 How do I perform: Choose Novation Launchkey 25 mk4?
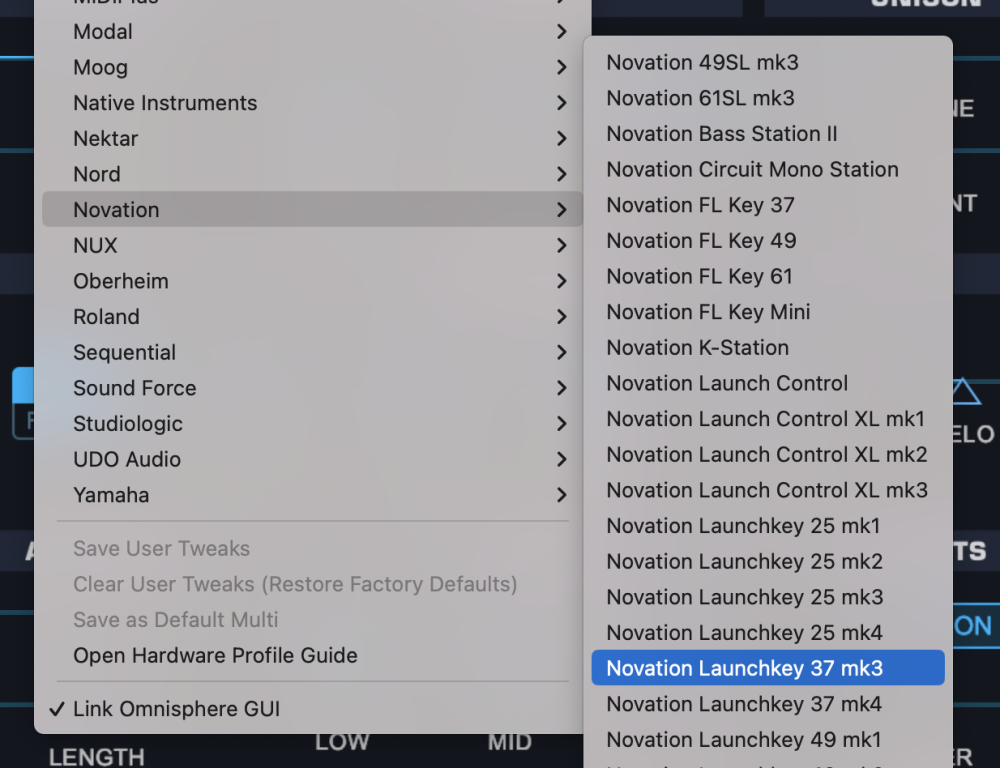744,632
